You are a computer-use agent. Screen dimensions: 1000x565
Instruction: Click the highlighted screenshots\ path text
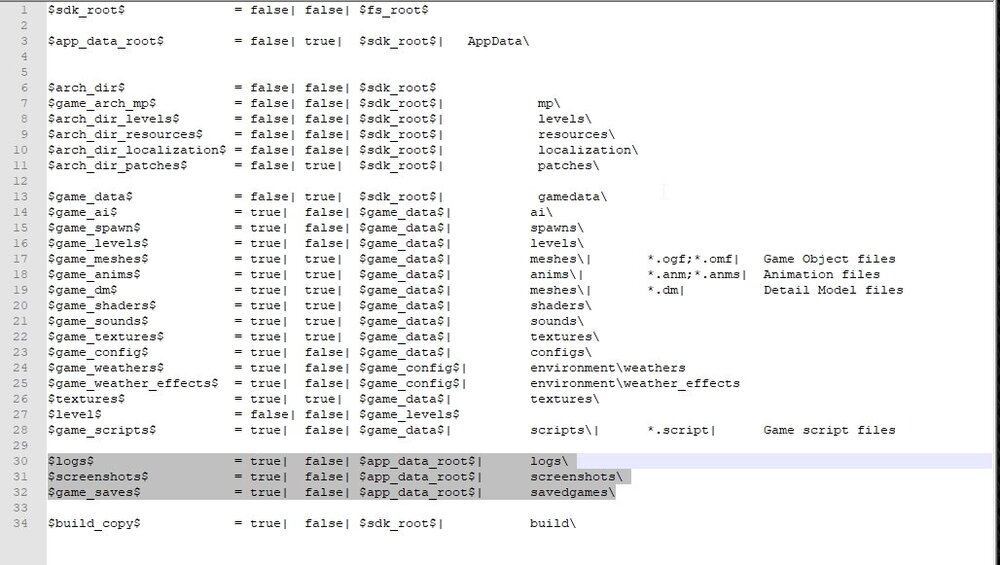pos(575,477)
